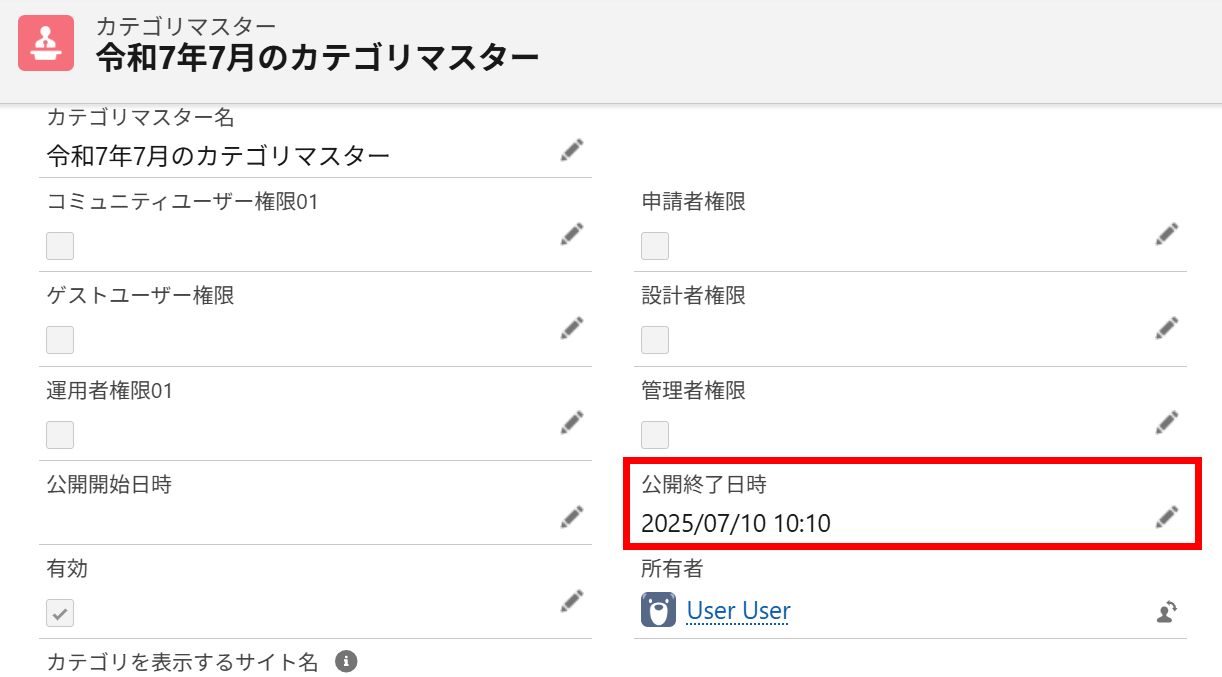Click the change owner icon beside 所有者
This screenshot has height=677, width=1222.
pyautogui.click(x=1166, y=612)
